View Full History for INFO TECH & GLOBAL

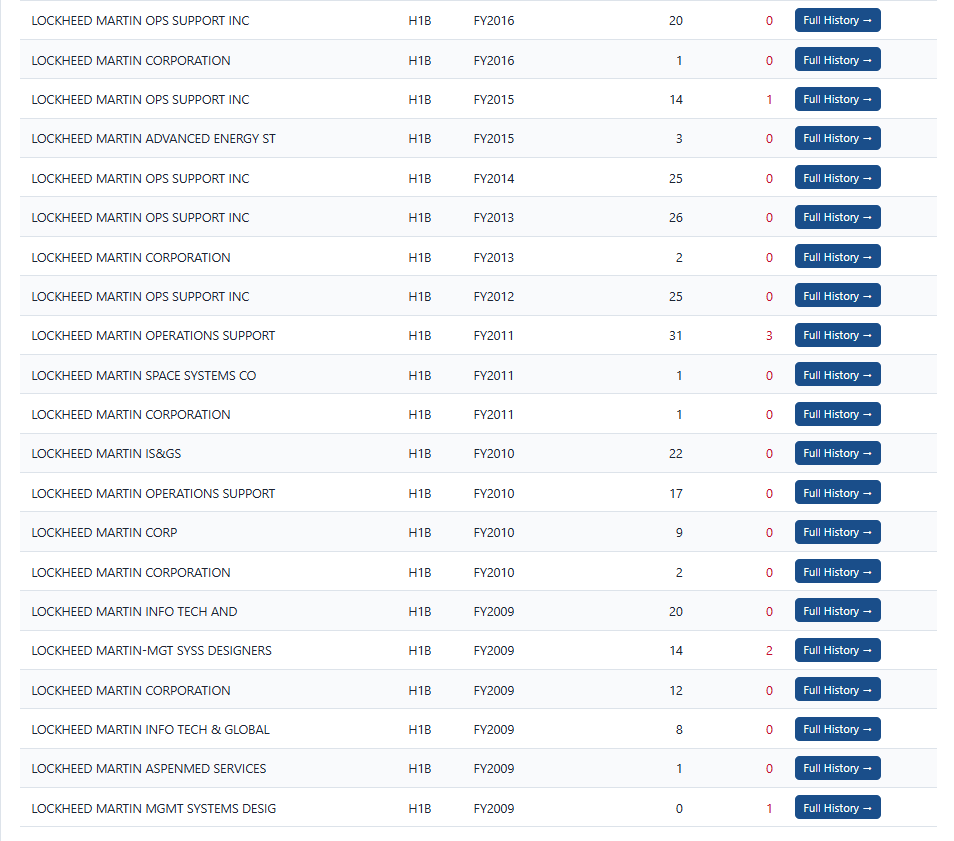[x=837, y=729]
